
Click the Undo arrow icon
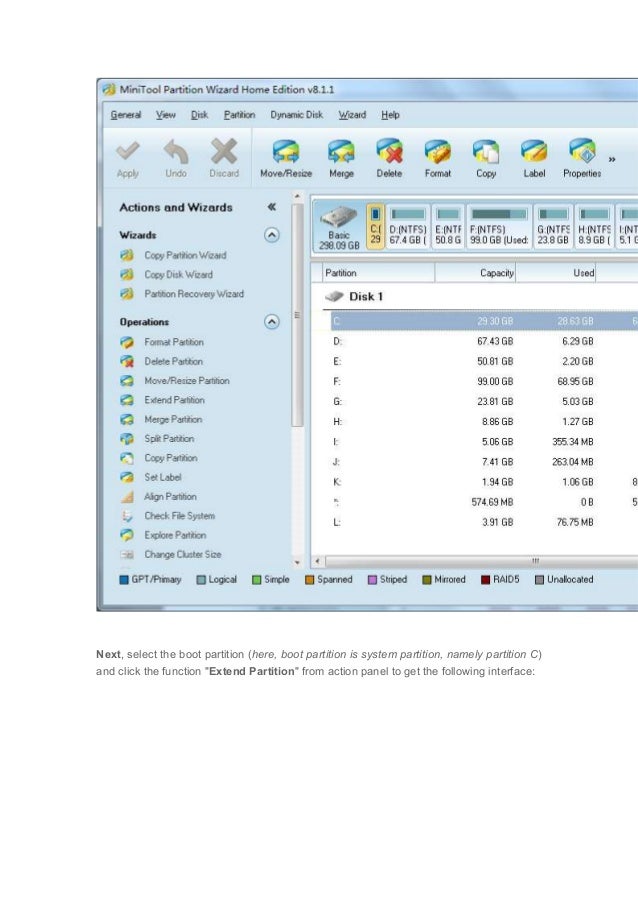[x=176, y=152]
